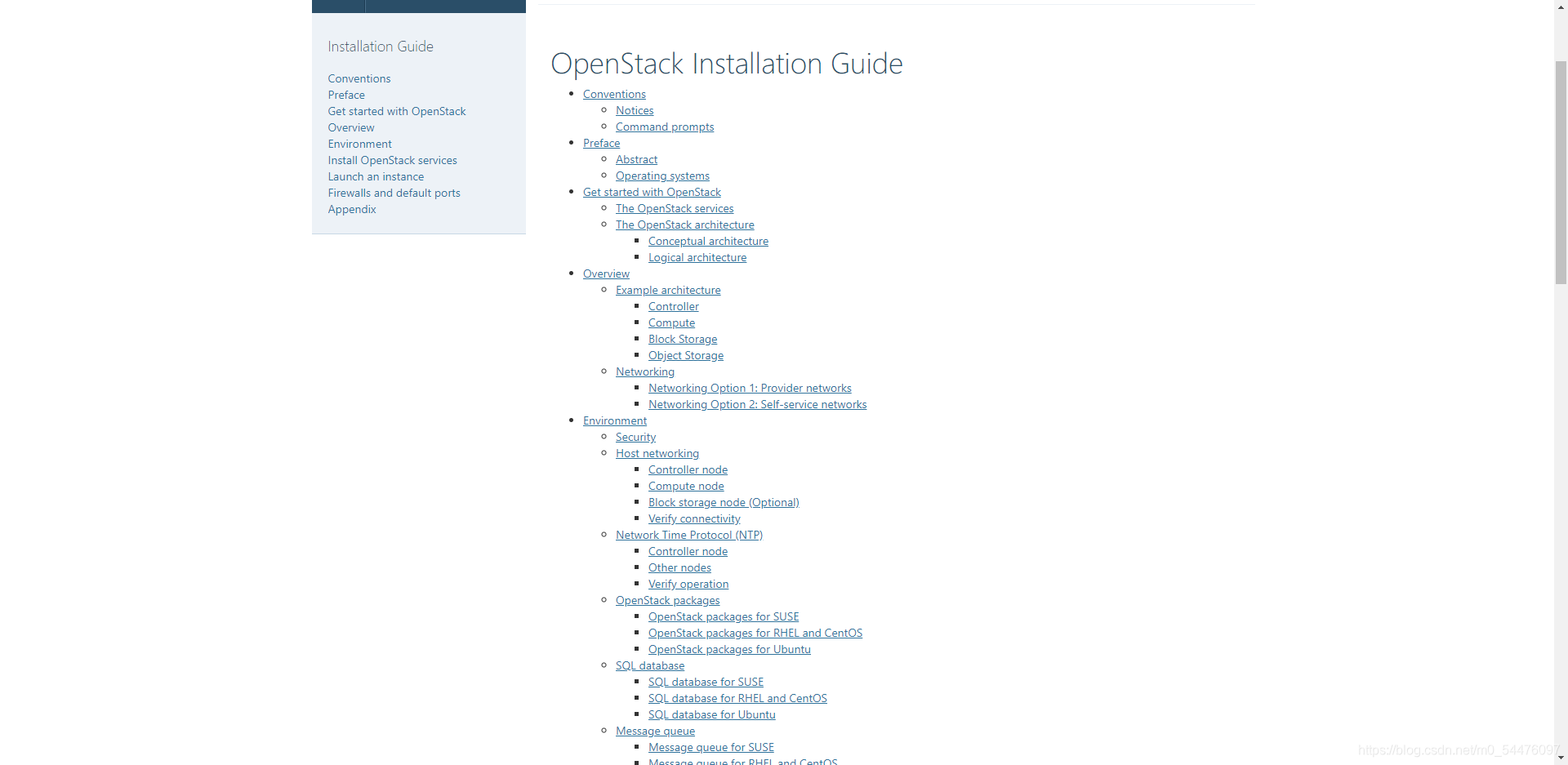
Task: Open Install OpenStack services sidebar item
Action: (x=393, y=160)
